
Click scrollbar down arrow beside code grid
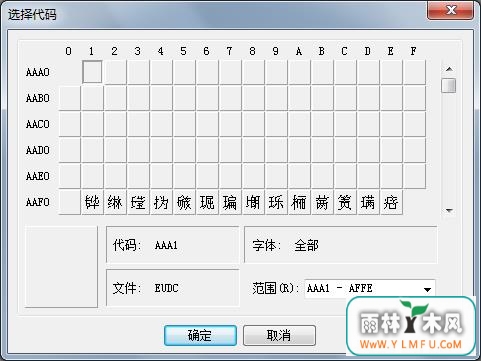click(x=449, y=210)
